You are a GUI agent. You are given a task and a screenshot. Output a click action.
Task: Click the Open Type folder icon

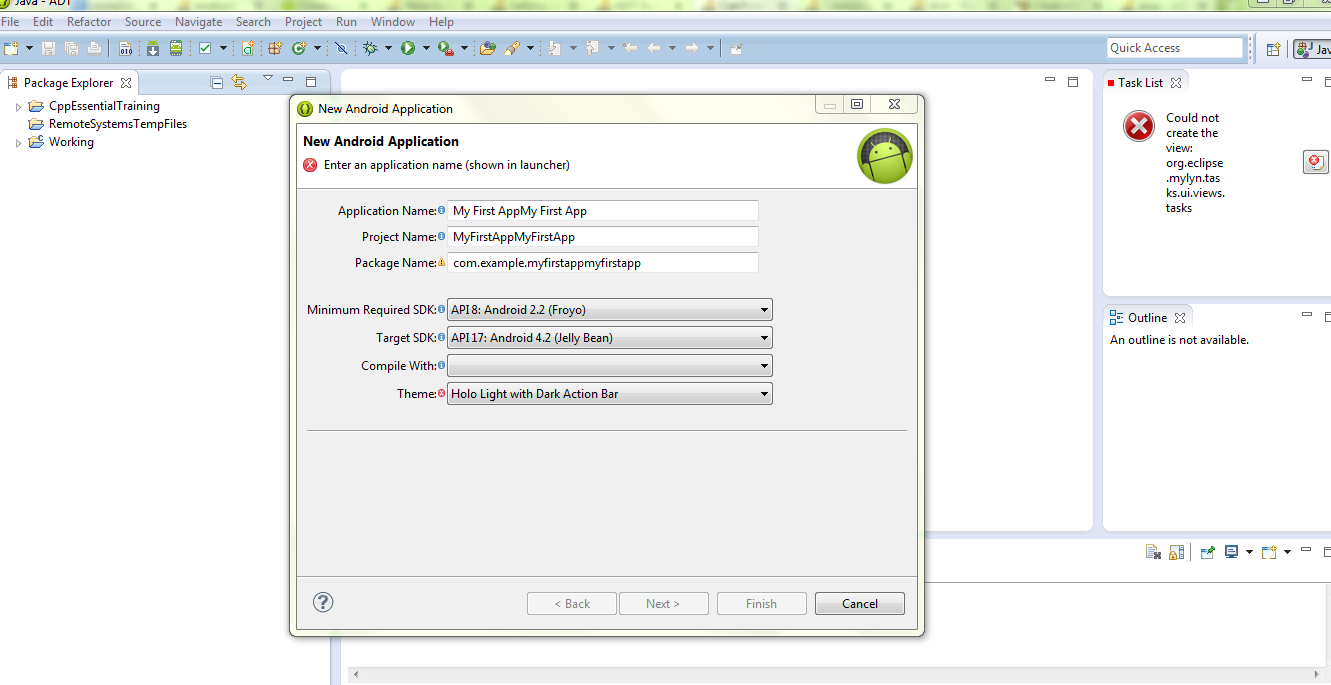488,48
